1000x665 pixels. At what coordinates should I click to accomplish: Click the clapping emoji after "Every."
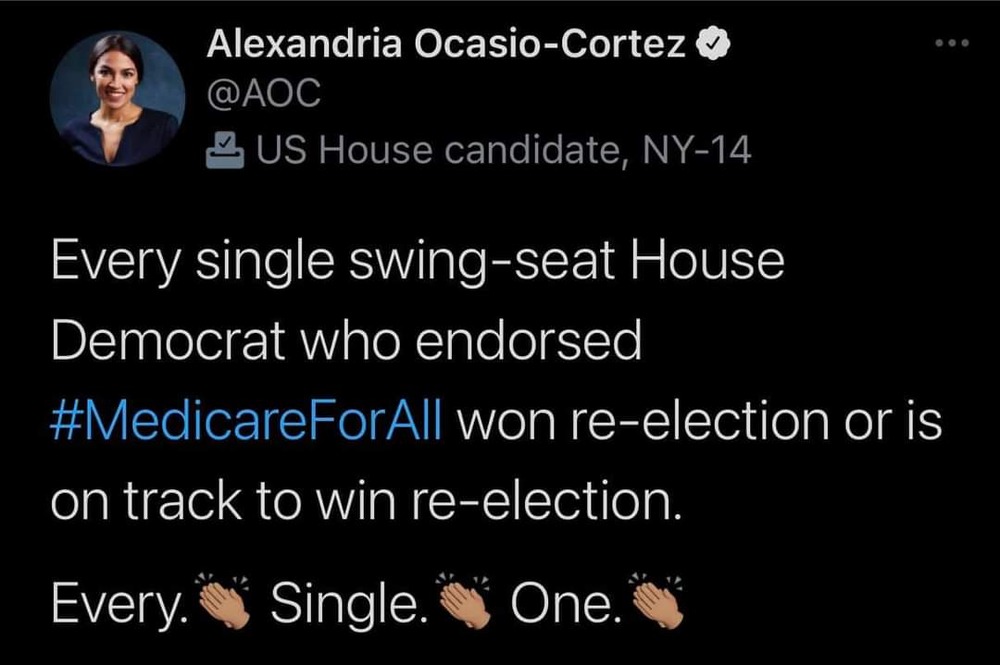(x=223, y=600)
